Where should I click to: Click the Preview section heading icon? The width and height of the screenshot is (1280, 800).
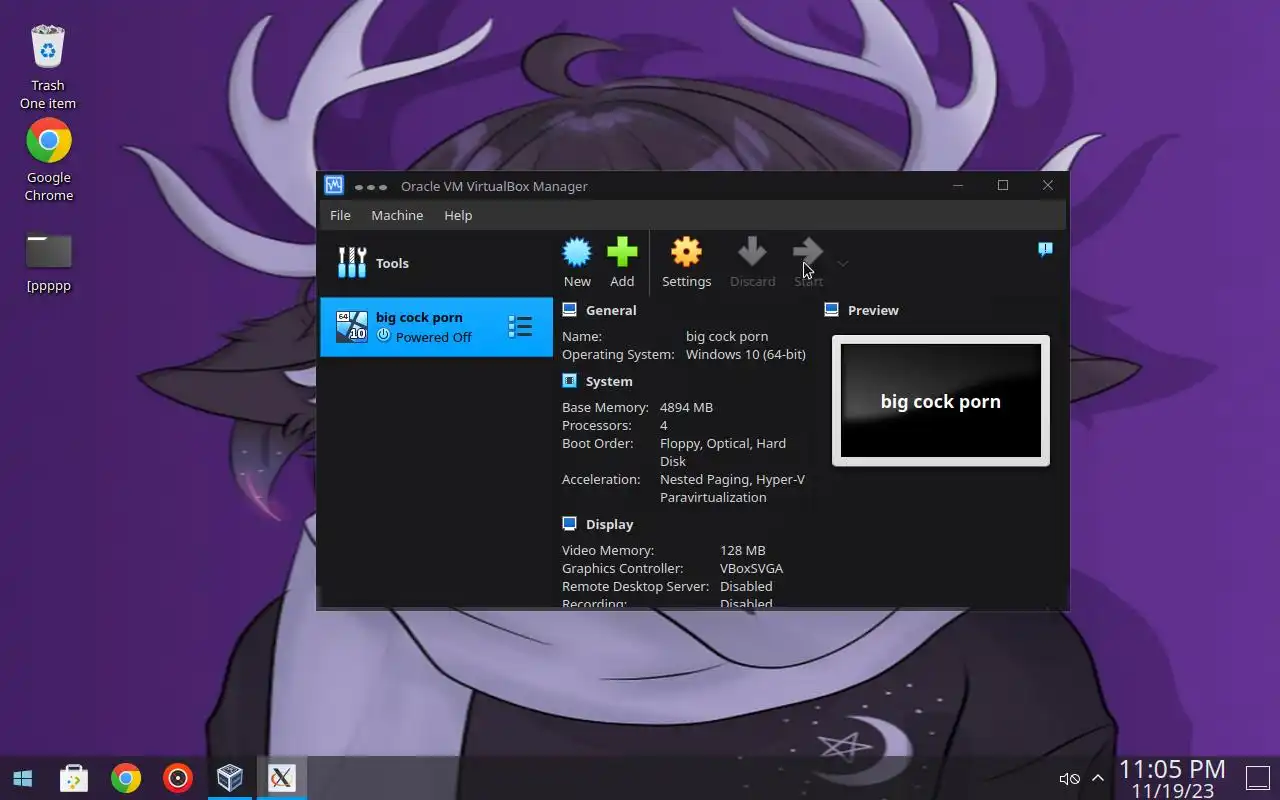coord(831,310)
